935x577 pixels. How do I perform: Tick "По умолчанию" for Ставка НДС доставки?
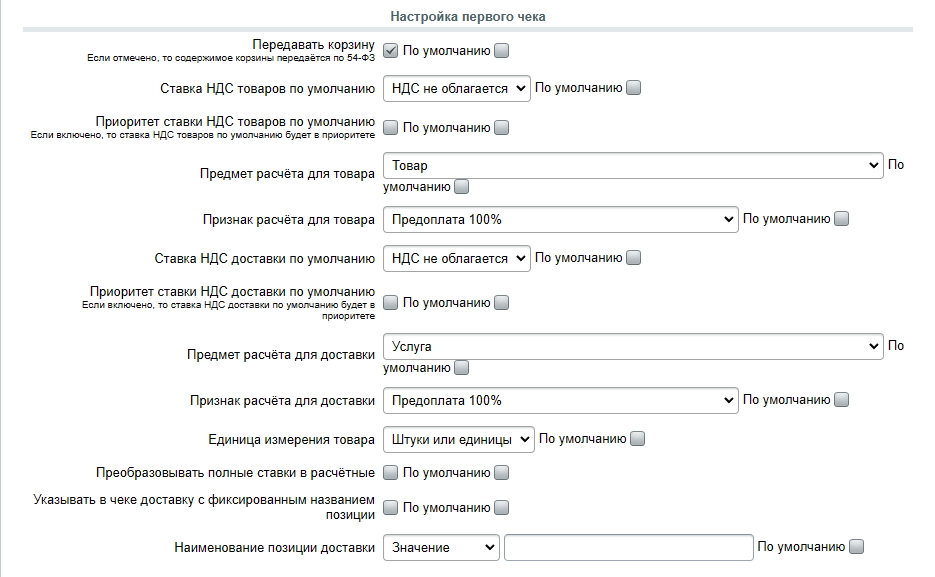634,258
